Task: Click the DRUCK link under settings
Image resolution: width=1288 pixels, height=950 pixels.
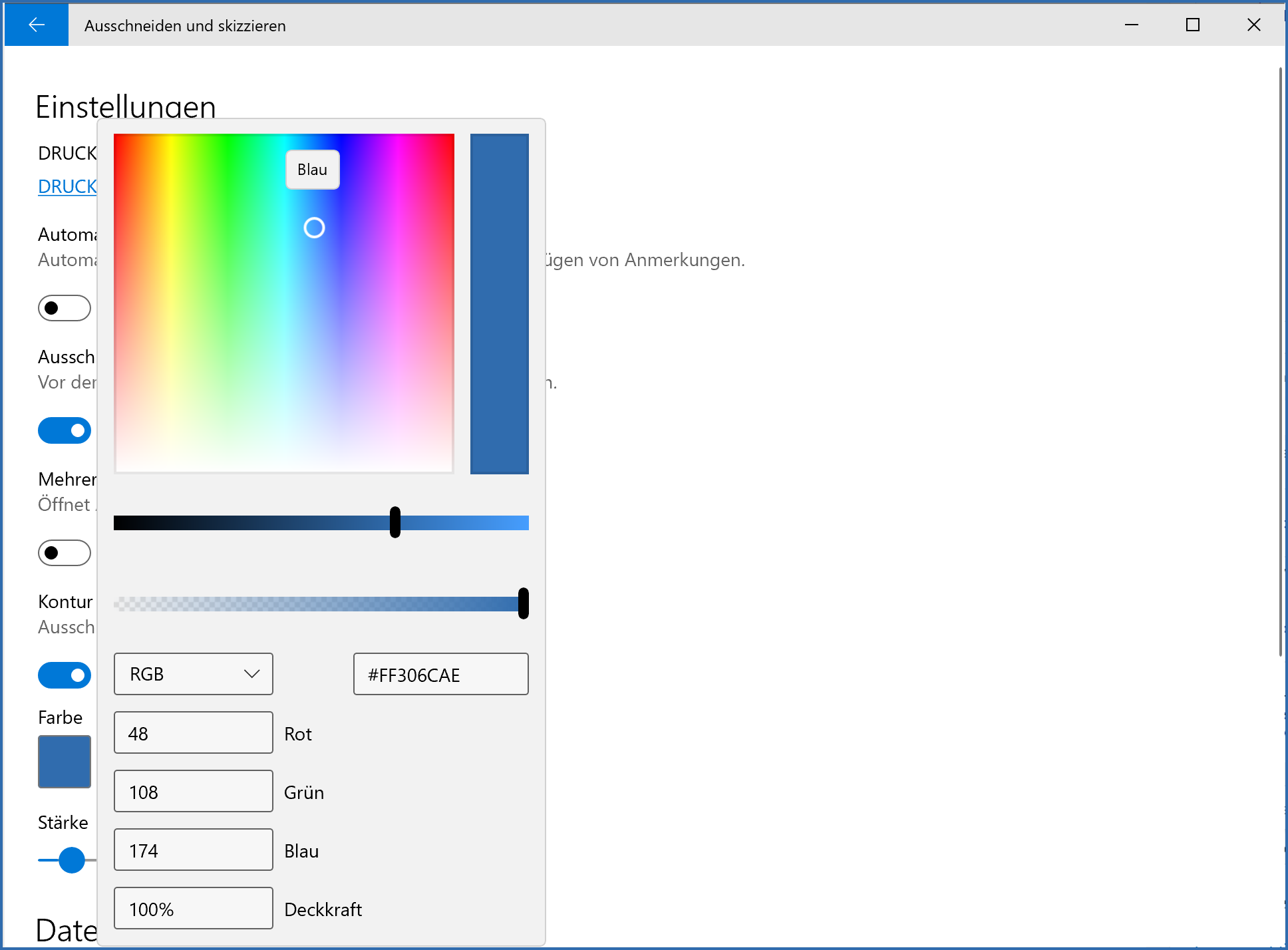Action: pyautogui.click(x=67, y=187)
